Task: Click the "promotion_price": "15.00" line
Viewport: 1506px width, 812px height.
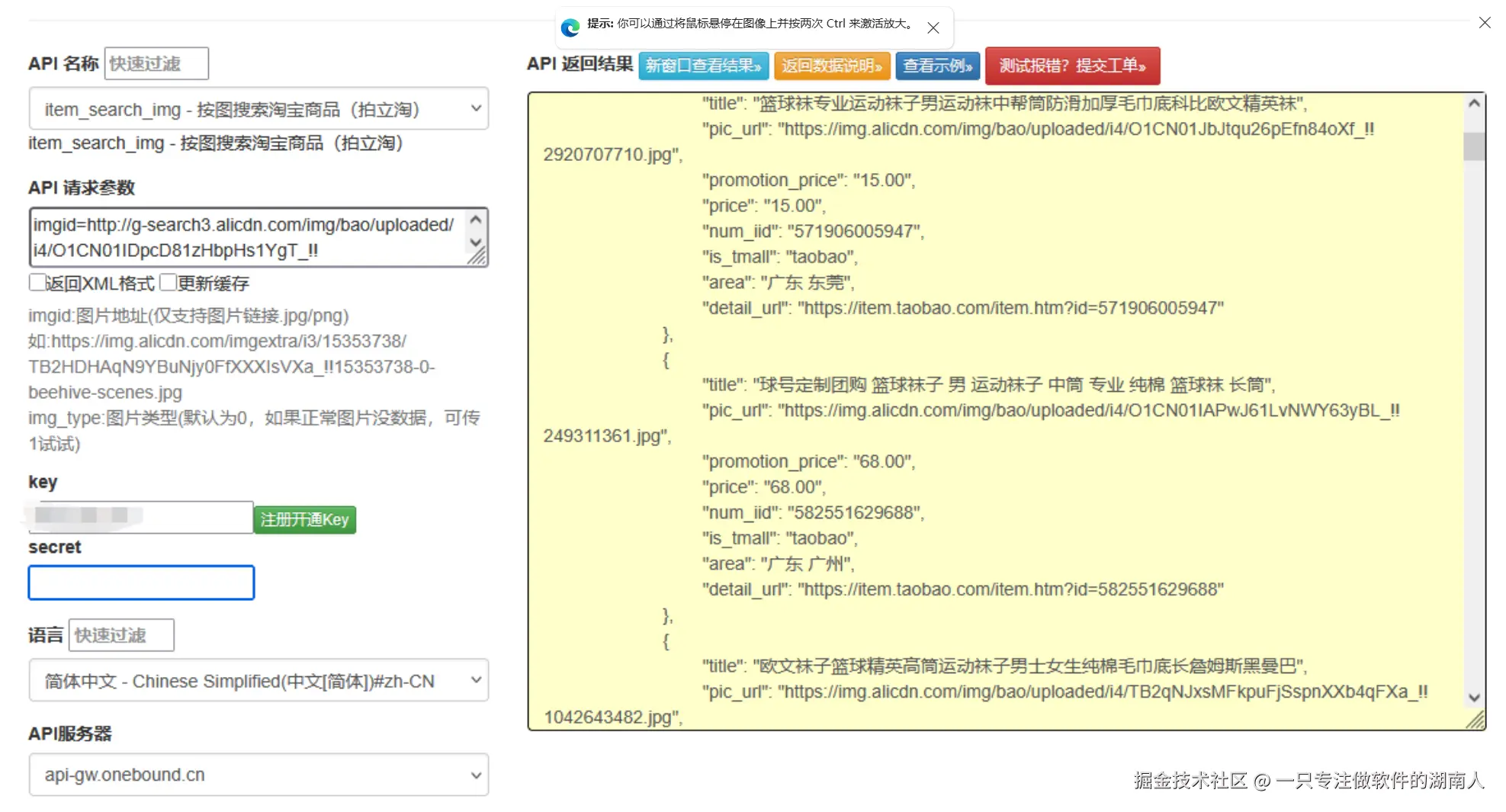Action: (808, 180)
